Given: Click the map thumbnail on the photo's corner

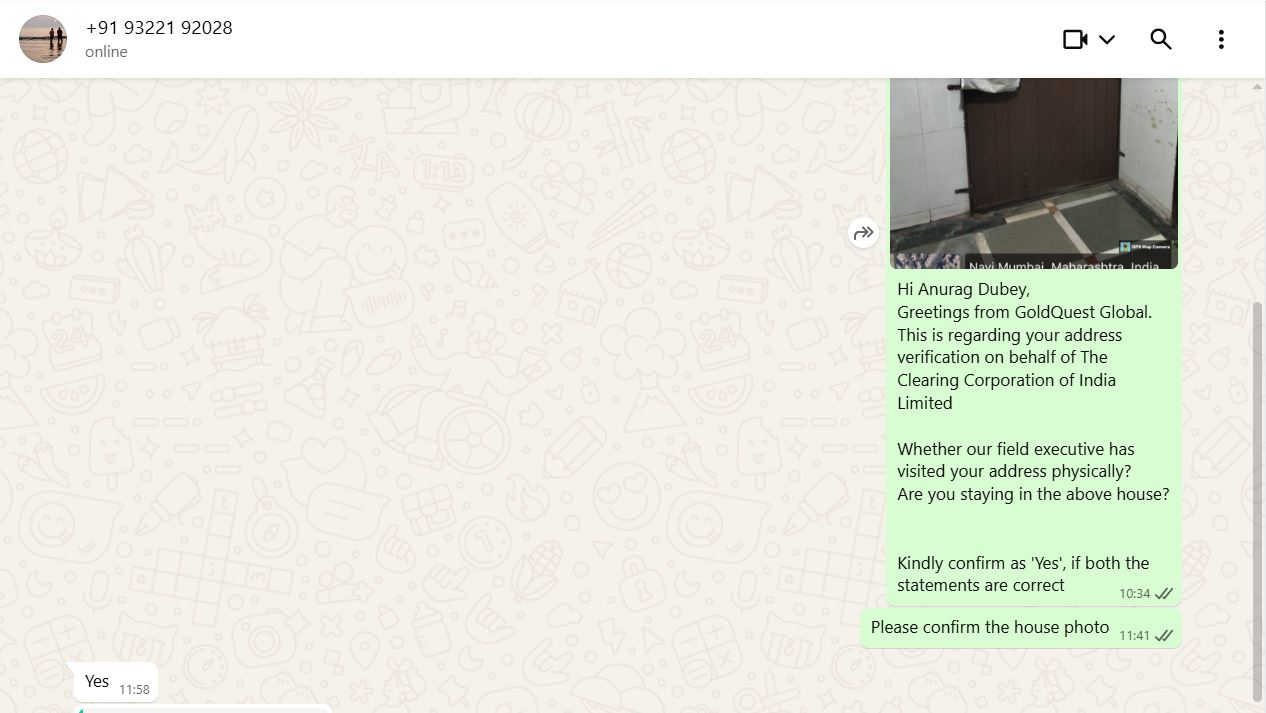Looking at the screenshot, I should pyautogui.click(x=927, y=261).
